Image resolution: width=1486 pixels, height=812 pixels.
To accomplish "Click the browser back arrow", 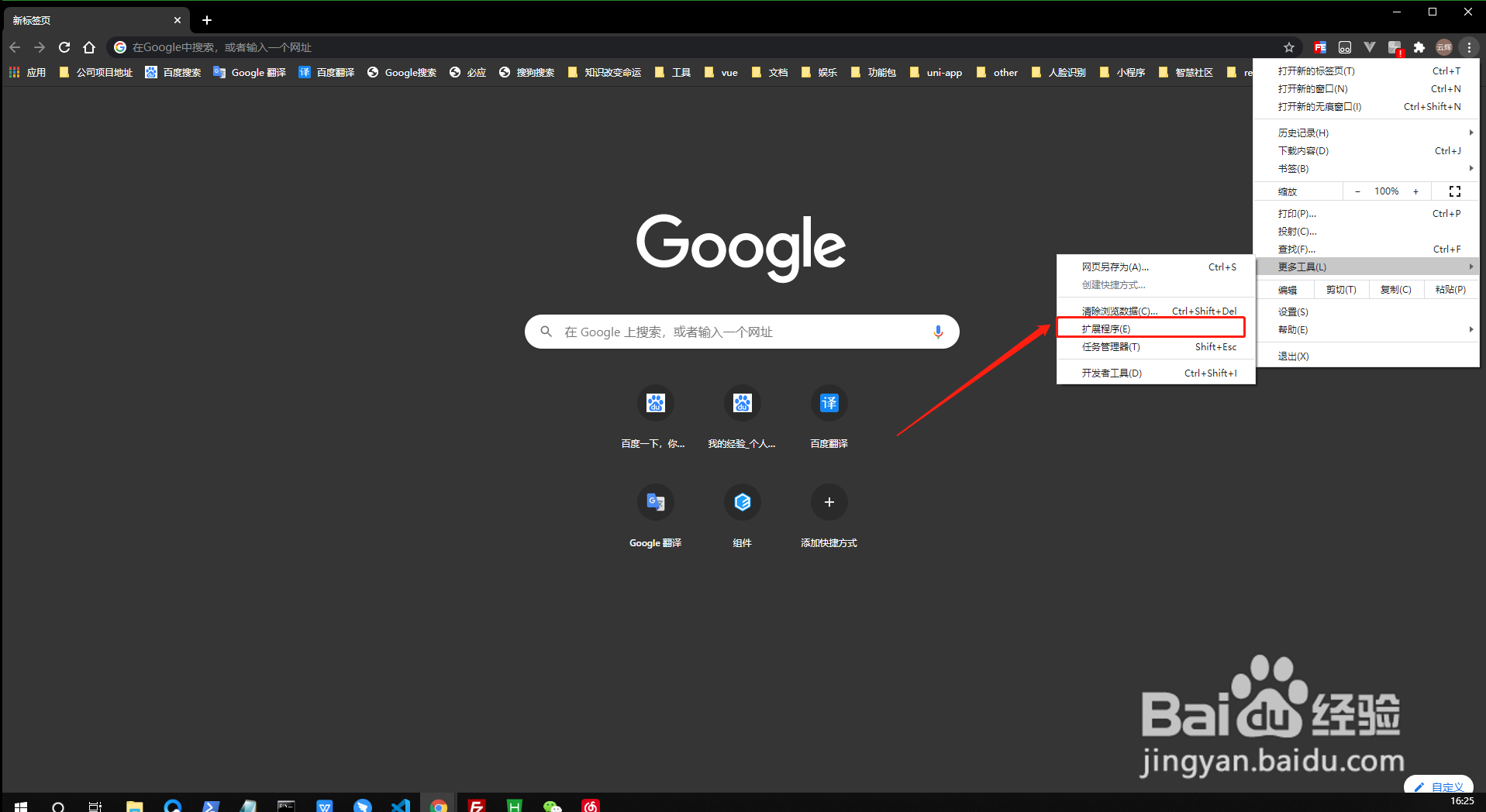I will click(x=15, y=47).
